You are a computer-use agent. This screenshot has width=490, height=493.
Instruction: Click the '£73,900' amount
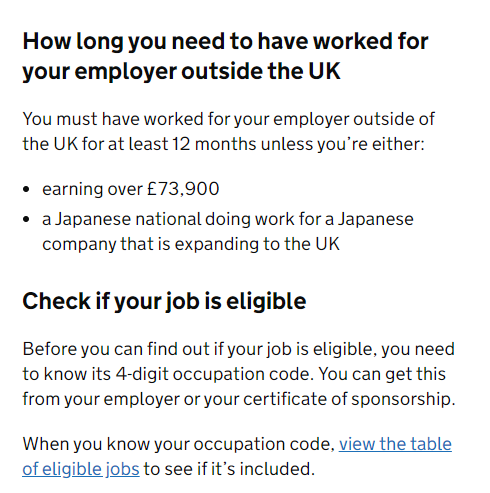click(x=183, y=189)
